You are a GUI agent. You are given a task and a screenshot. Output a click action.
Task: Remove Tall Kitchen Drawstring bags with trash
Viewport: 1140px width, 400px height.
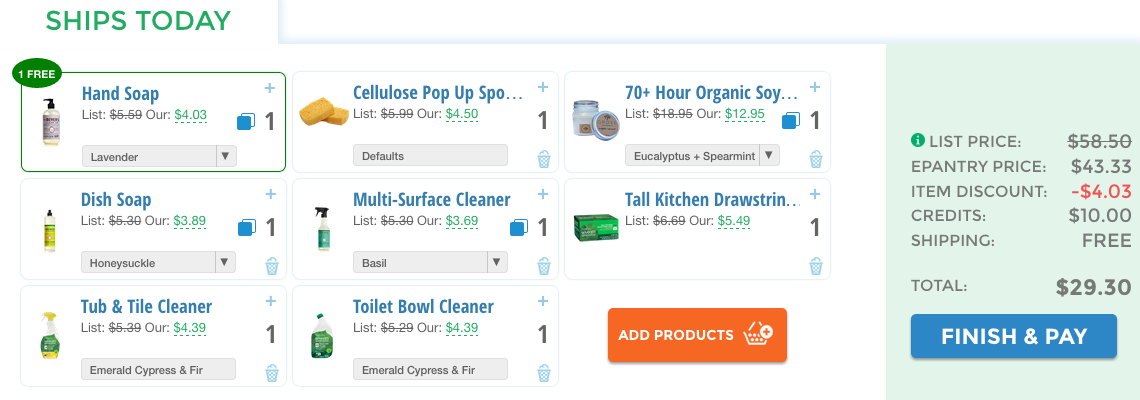pos(816,266)
